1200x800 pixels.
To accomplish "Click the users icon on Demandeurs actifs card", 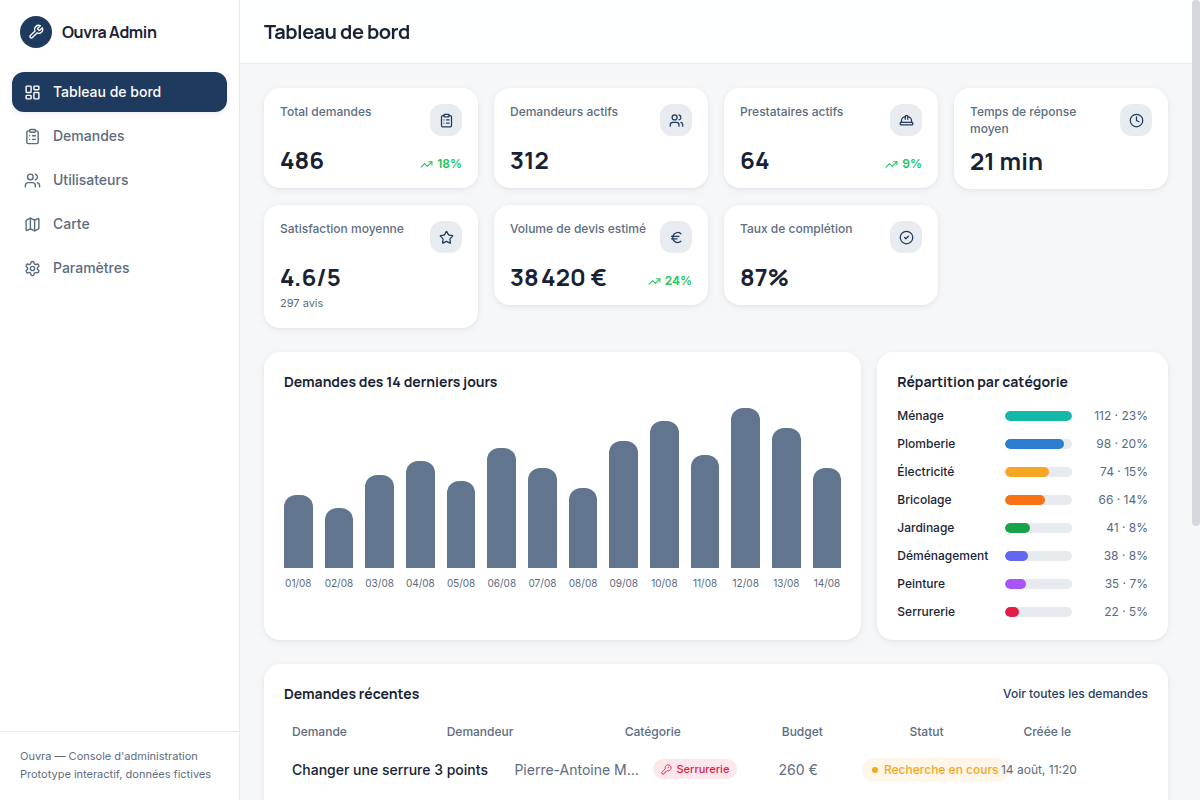I will (676, 120).
